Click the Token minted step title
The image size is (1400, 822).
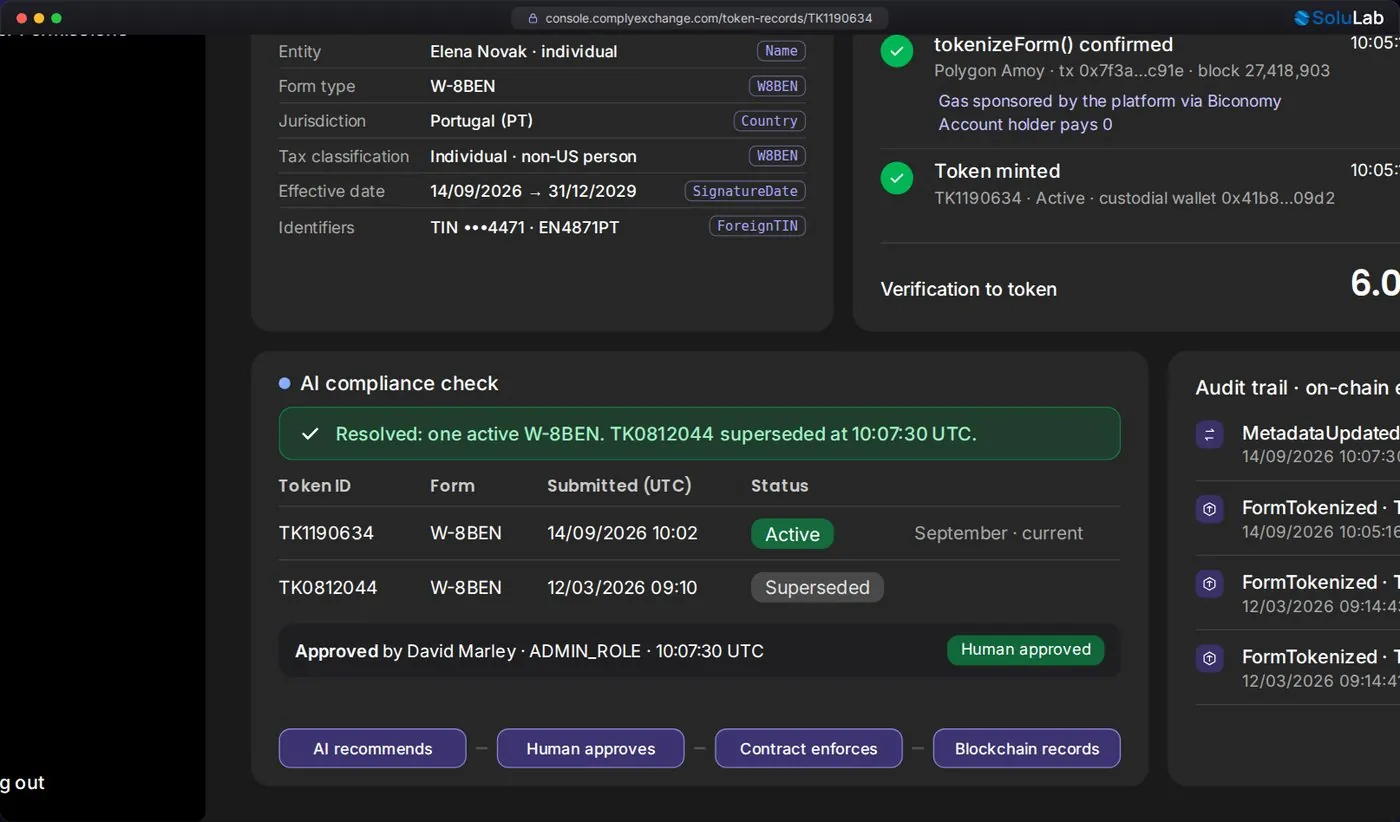[997, 171]
